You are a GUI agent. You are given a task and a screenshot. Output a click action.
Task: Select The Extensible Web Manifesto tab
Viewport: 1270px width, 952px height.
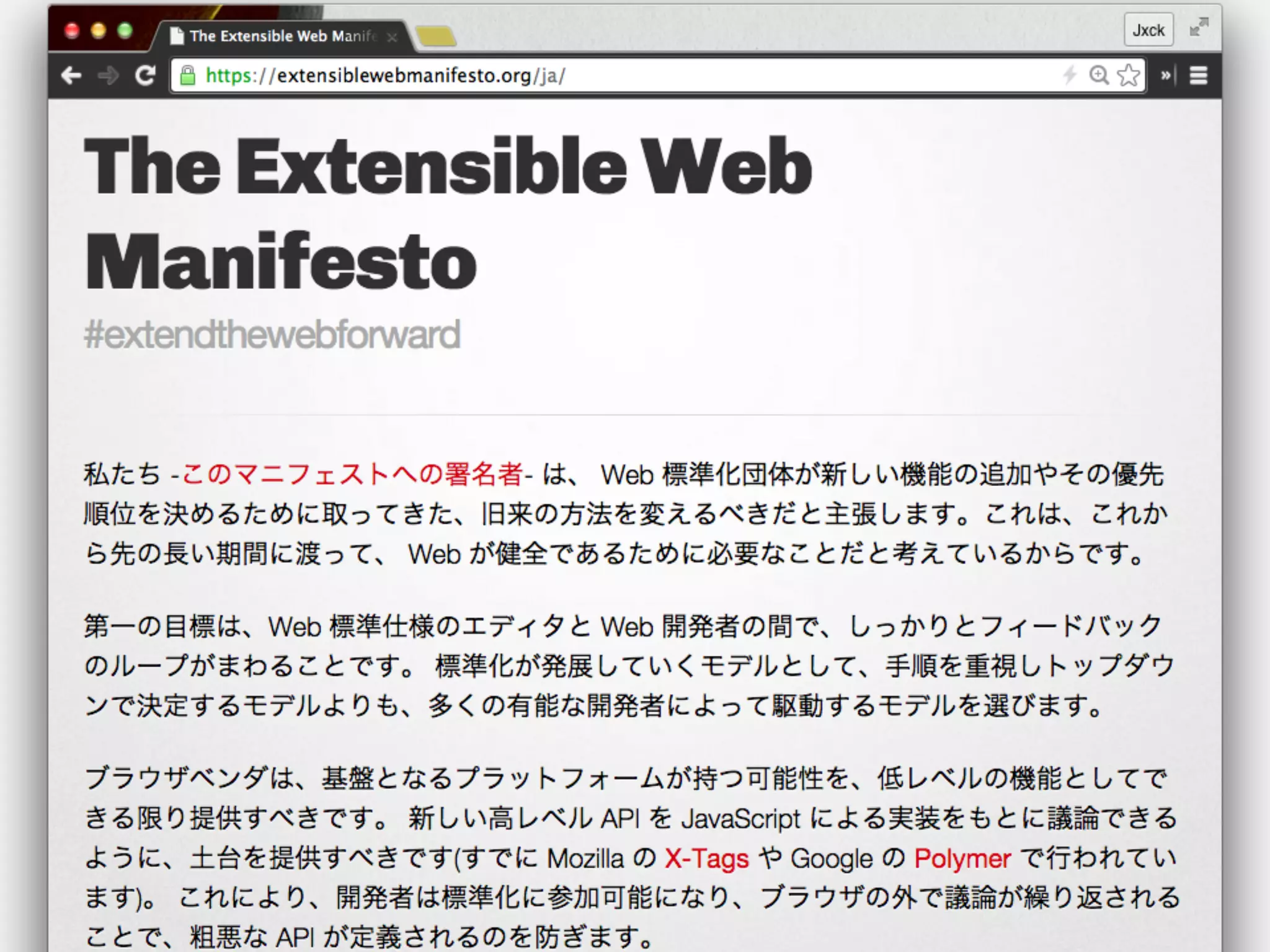(282, 36)
